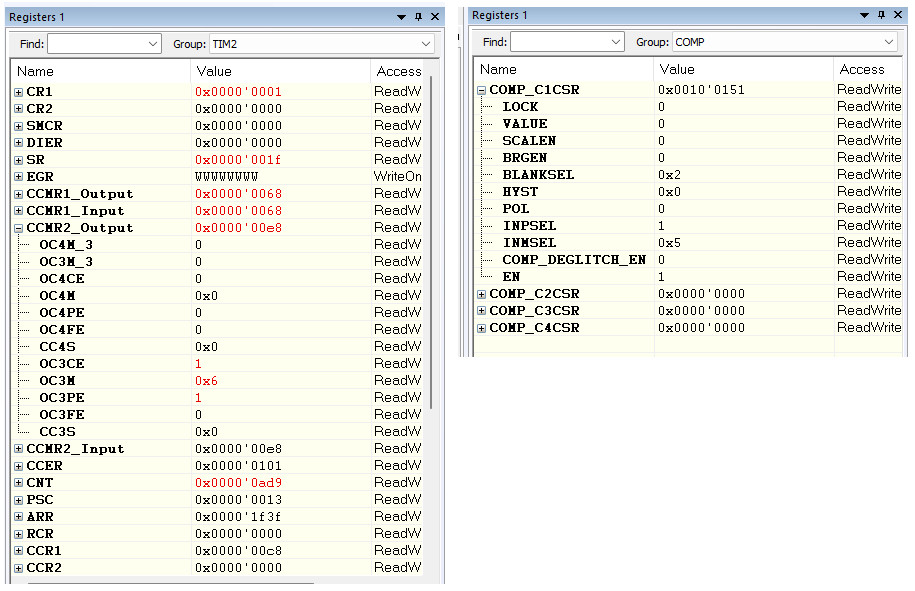Collapse the COMP_C1CSR register
This screenshot has width=915, height=591.
[483, 89]
